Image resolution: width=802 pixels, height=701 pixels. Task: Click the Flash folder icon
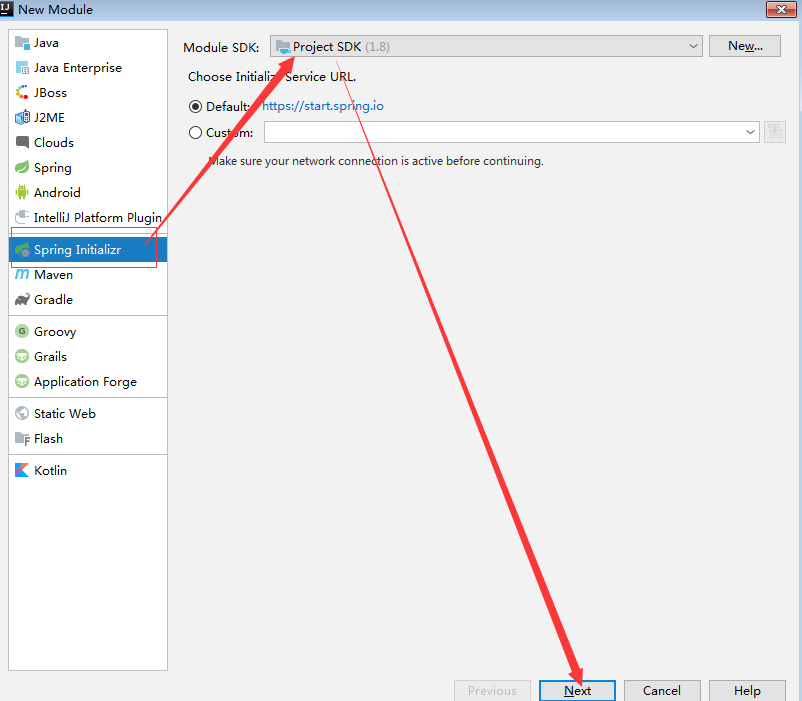22,439
